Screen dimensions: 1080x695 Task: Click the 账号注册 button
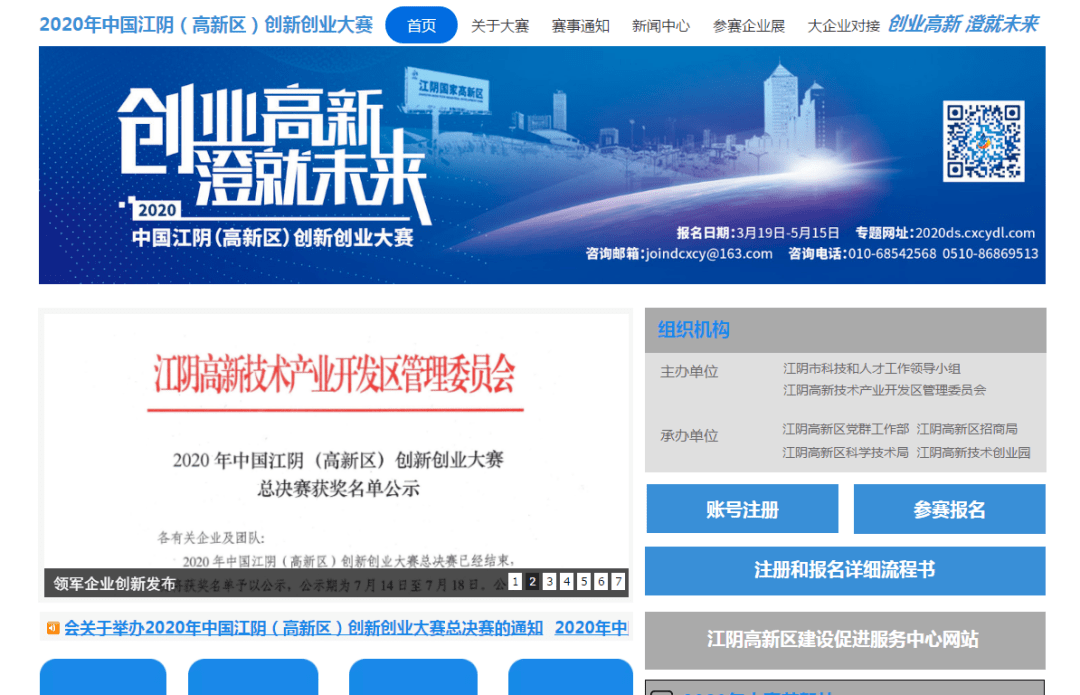742,509
